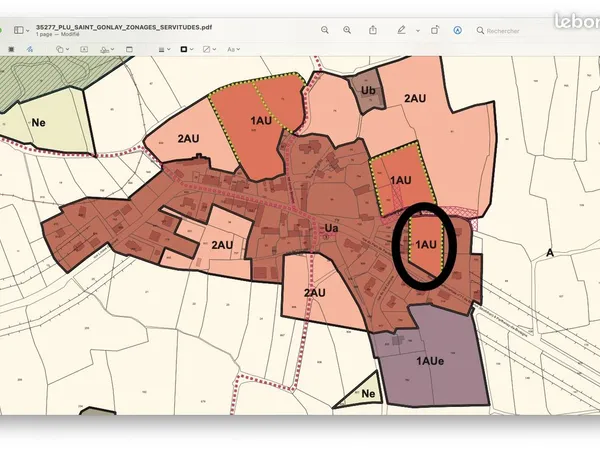Image resolution: width=600 pixels, height=450 pixels.
Task: Open the line style menu
Action: (x=161, y=49)
